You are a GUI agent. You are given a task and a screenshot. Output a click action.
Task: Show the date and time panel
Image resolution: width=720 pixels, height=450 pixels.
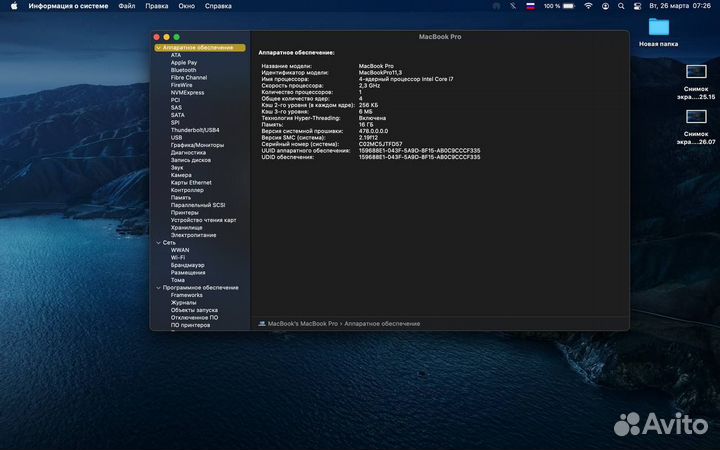(680, 6)
